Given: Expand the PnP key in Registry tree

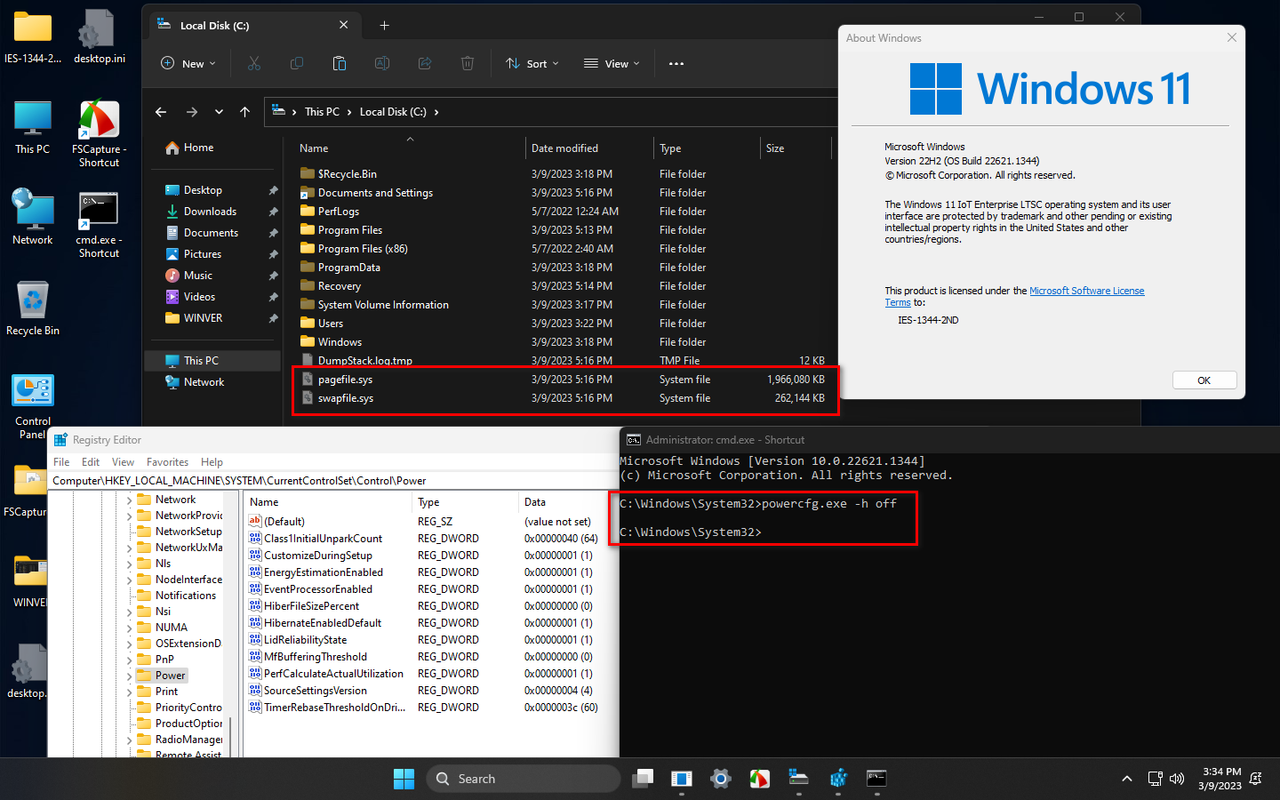Looking at the screenshot, I should 129,659.
